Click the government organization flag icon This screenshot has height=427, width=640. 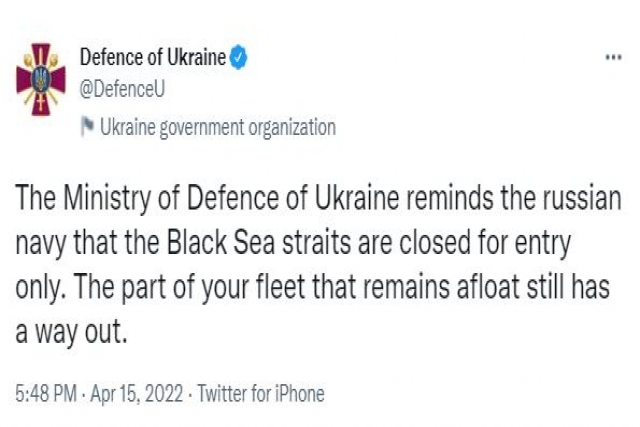[x=87, y=127]
